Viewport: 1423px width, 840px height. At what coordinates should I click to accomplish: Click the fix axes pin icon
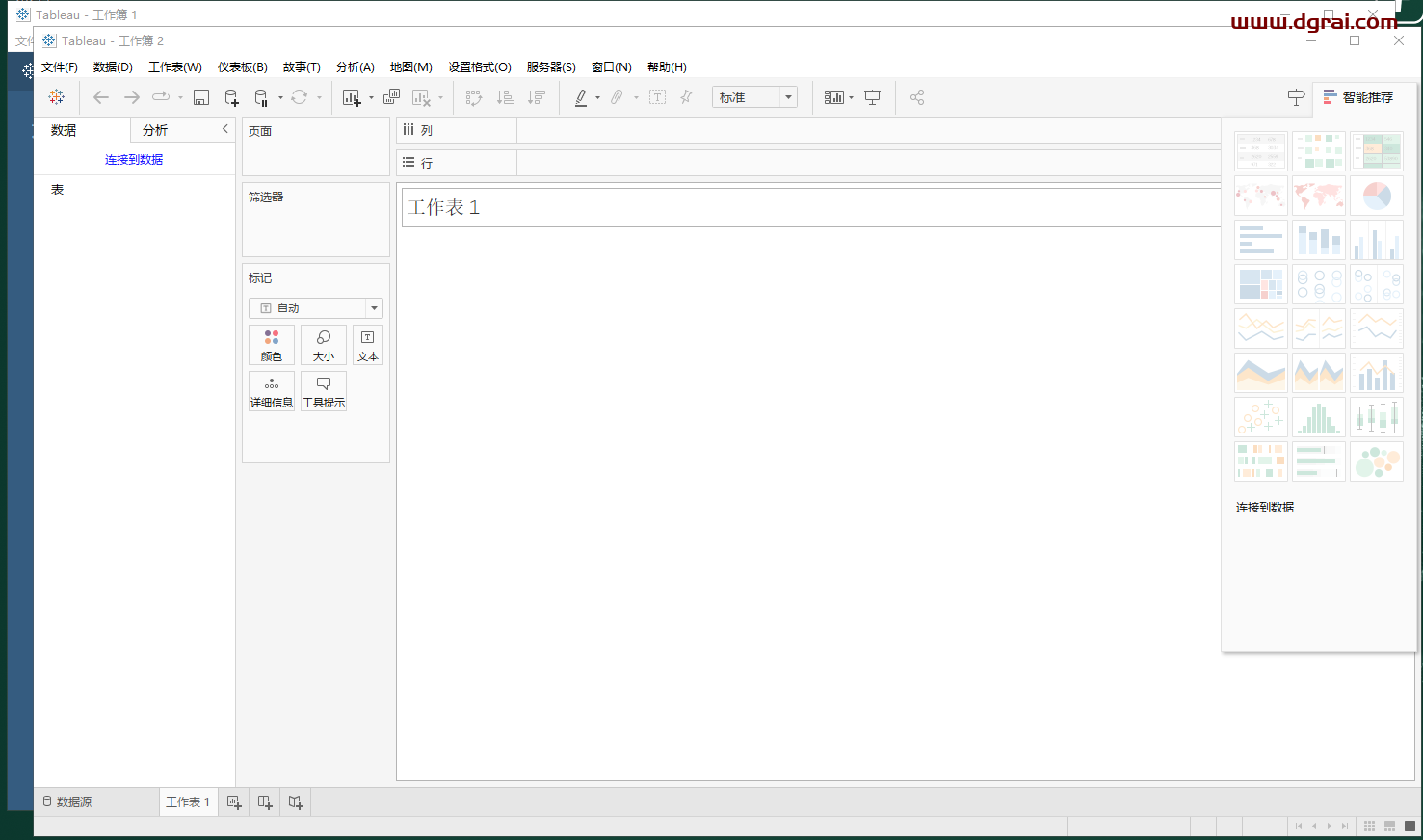click(x=686, y=97)
